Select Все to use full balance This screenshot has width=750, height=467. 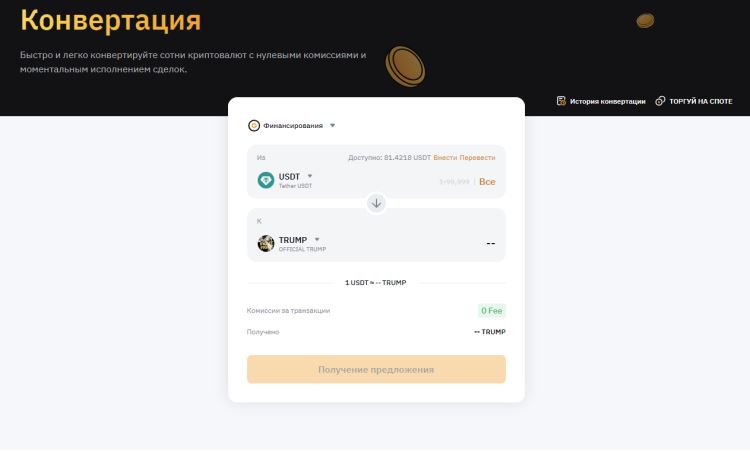tap(487, 182)
